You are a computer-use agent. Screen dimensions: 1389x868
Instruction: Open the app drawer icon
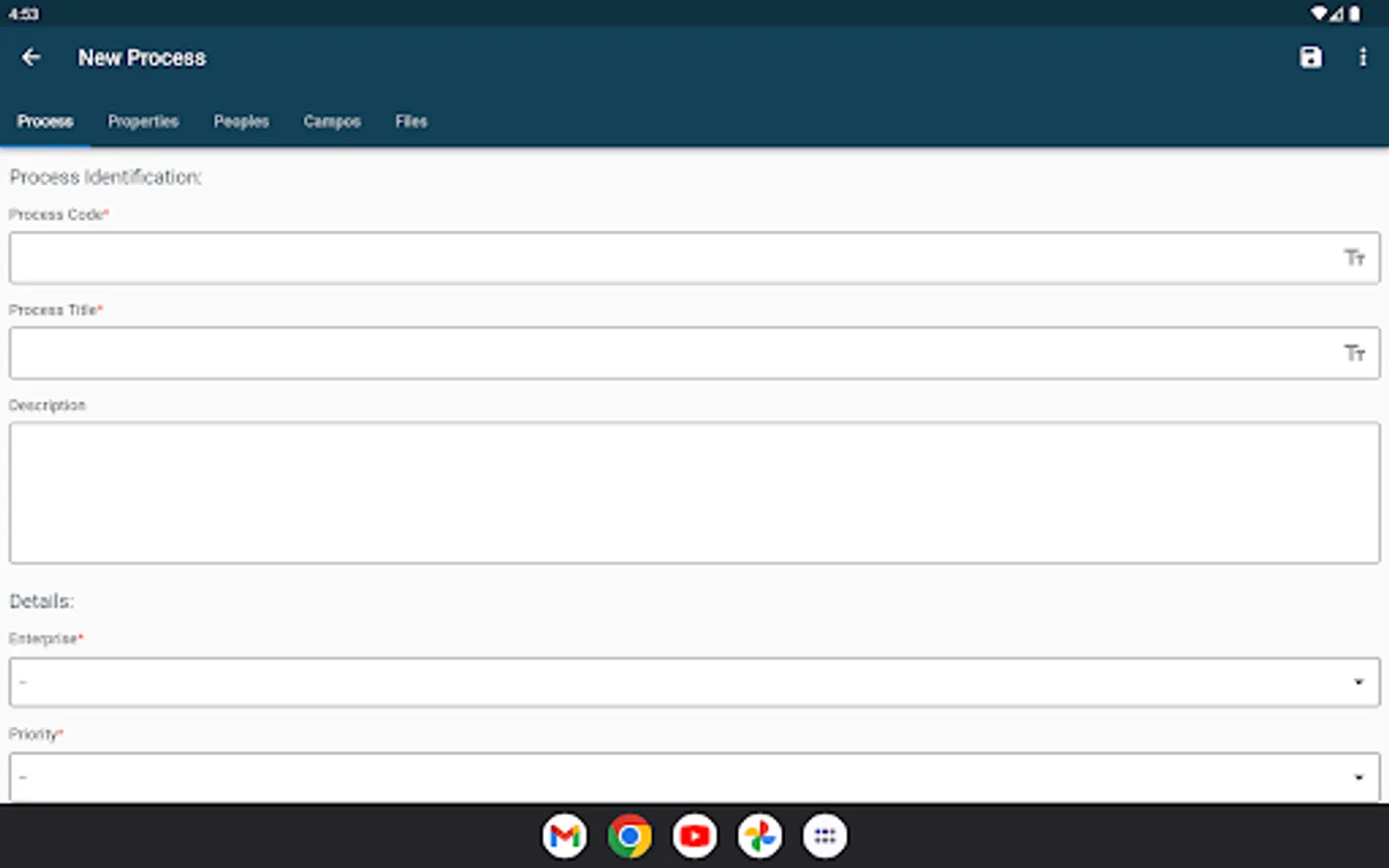click(x=825, y=835)
